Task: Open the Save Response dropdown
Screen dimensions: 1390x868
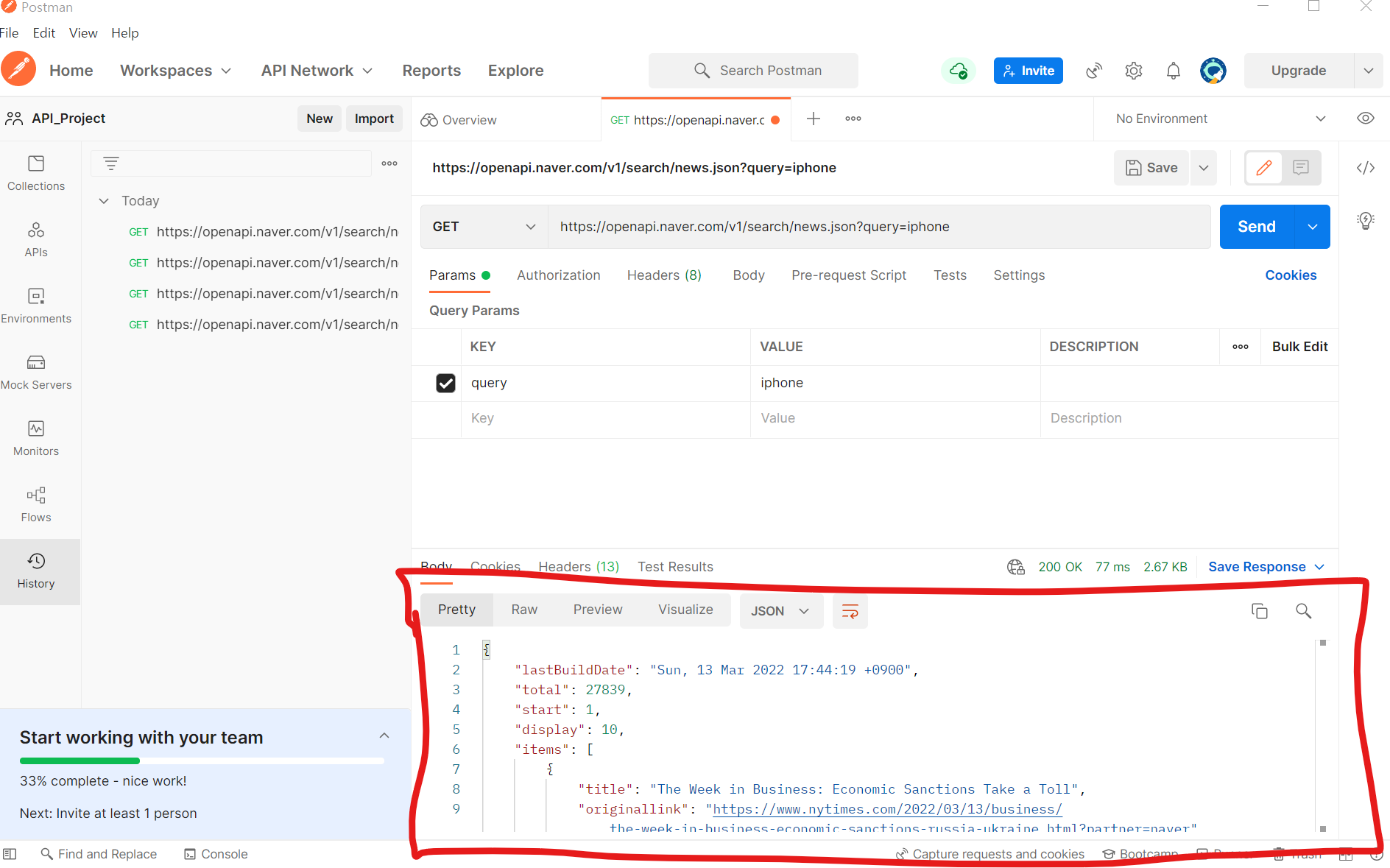Action: coord(1266,567)
